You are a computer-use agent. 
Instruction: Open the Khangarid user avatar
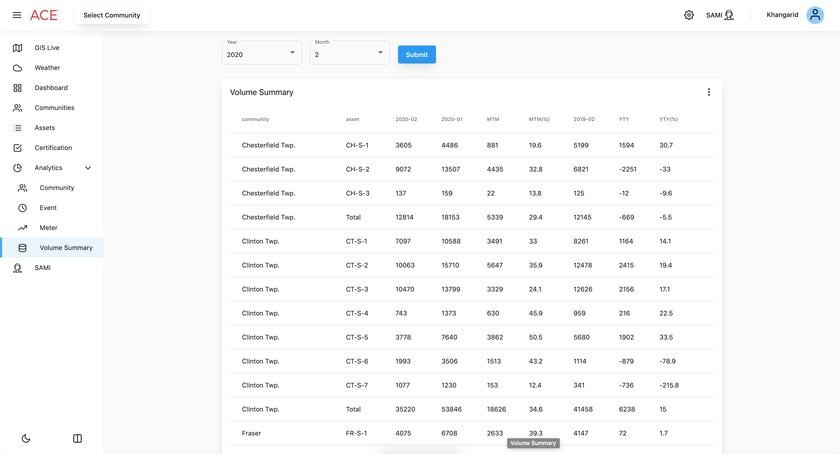pyautogui.click(x=814, y=15)
